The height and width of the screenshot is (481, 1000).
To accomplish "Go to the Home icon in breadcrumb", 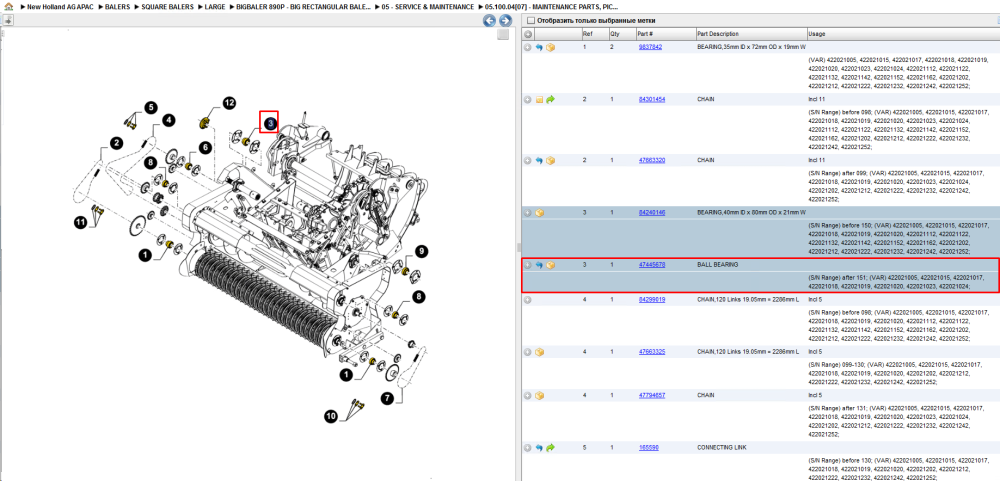I will point(8,6).
